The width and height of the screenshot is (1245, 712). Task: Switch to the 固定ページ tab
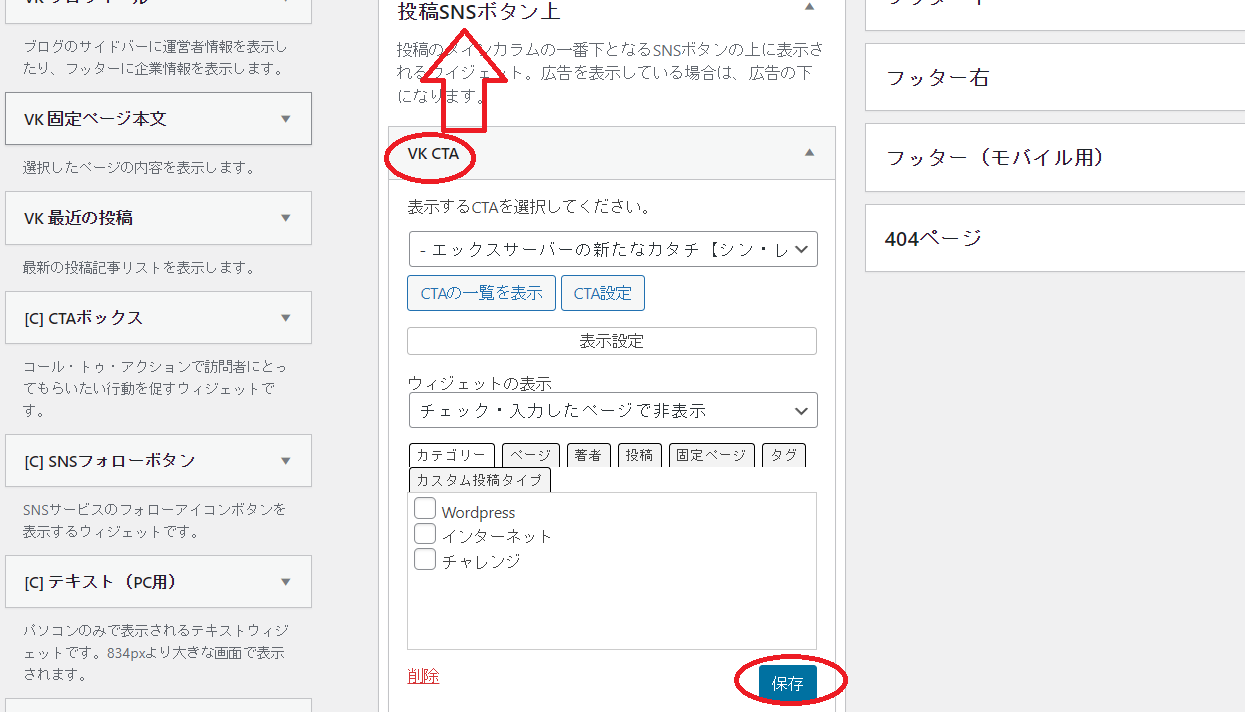pos(711,455)
